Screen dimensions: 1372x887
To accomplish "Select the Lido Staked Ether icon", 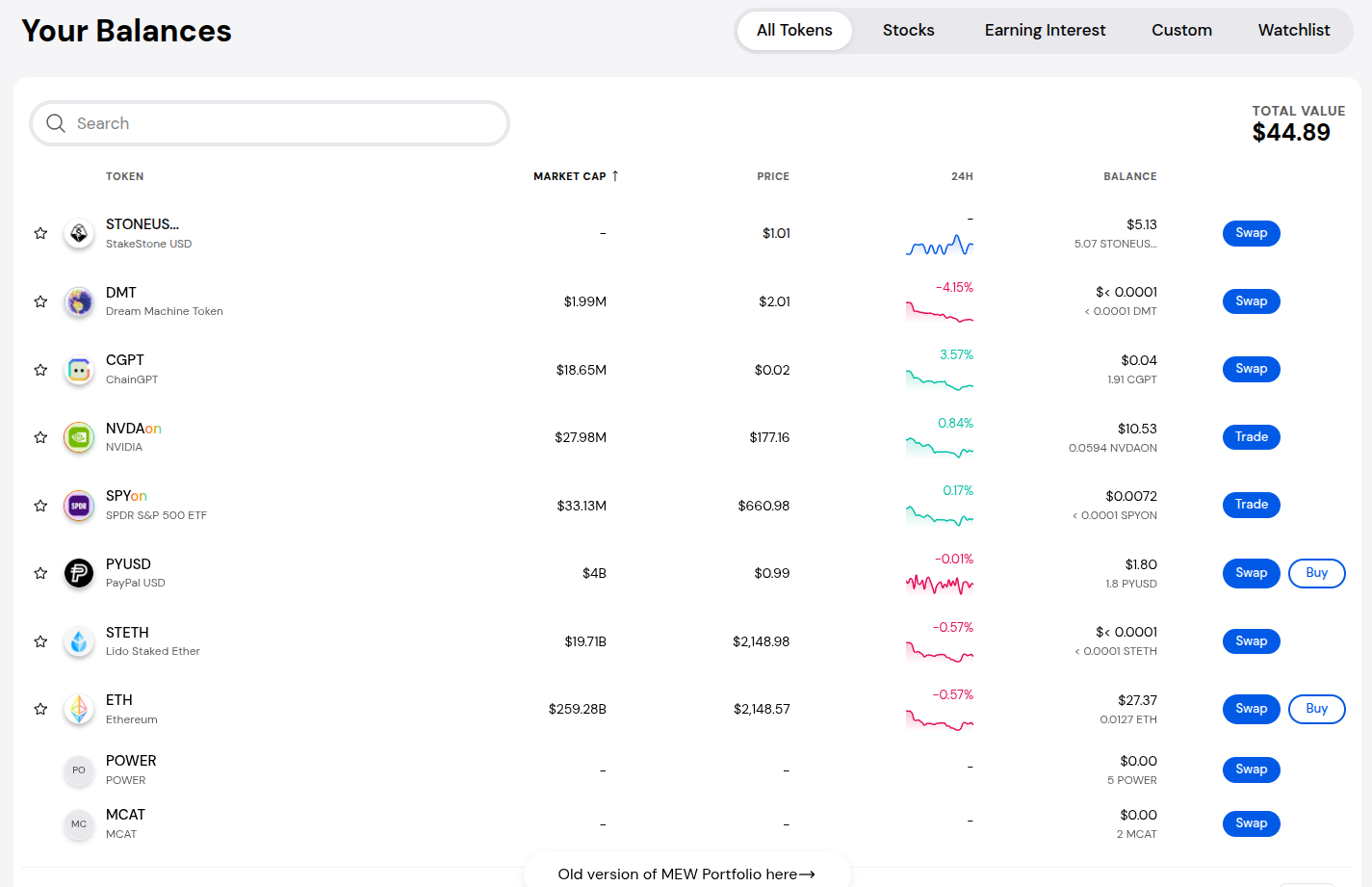I will point(79,641).
